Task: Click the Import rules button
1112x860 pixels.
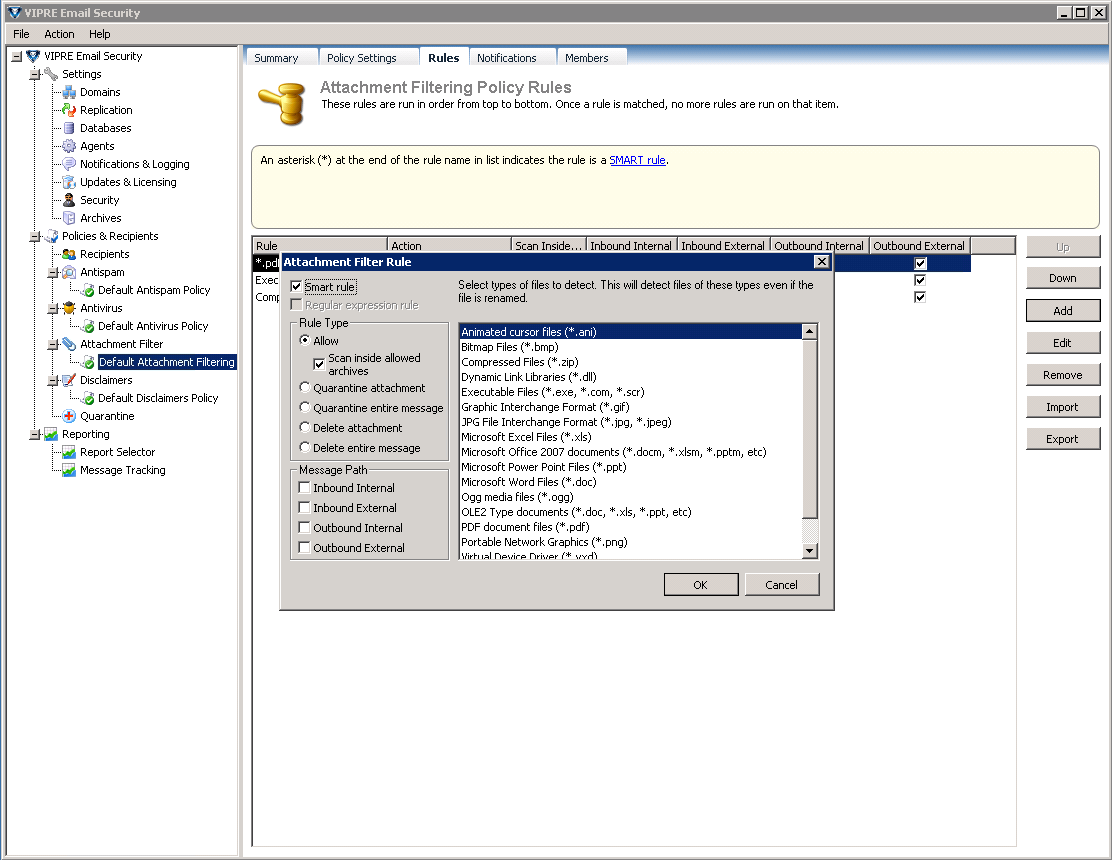Action: click(x=1062, y=407)
